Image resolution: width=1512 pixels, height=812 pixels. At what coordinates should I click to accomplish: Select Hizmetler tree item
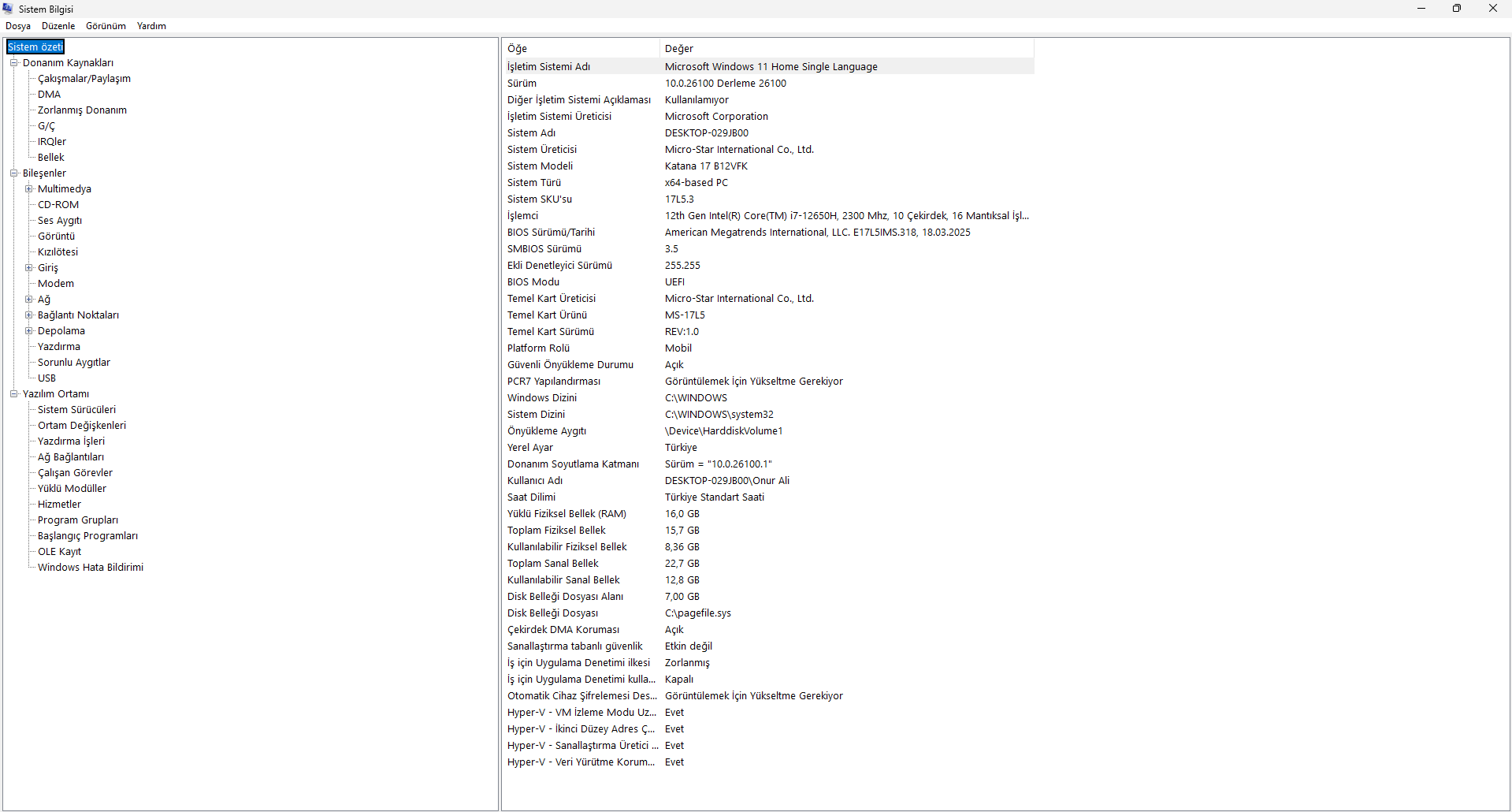59,504
